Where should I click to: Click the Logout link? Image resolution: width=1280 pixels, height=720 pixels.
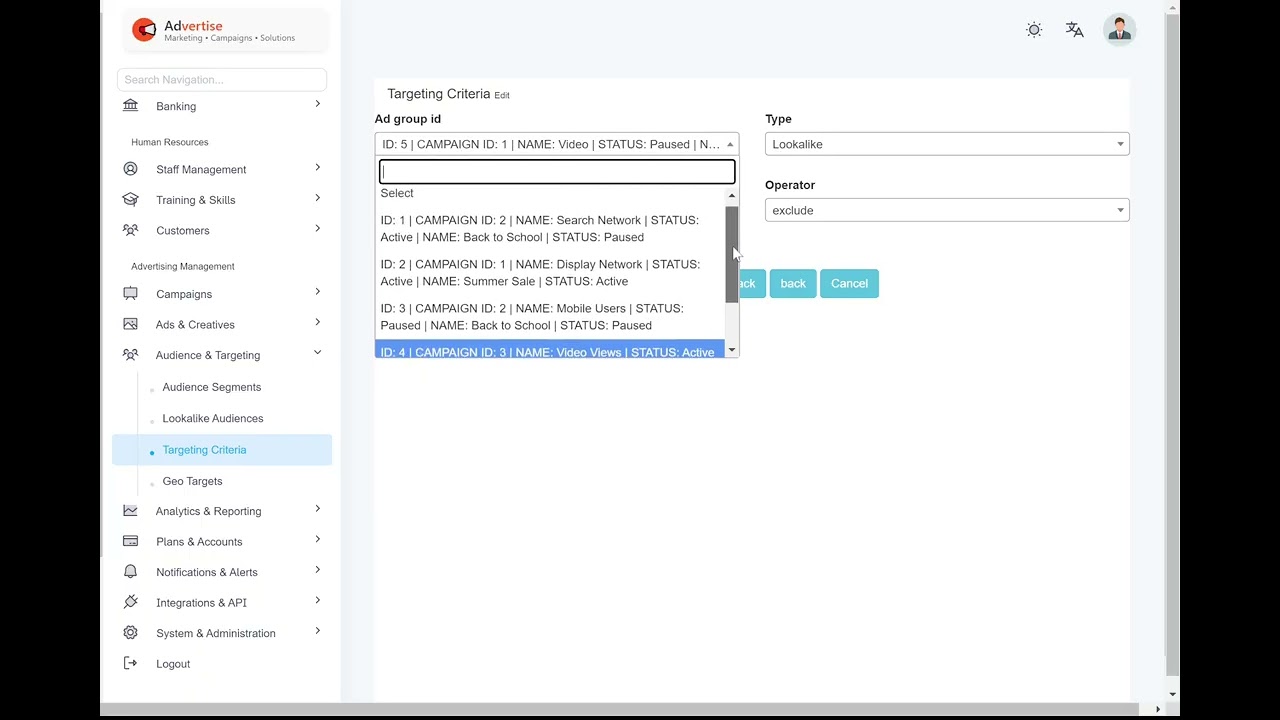coord(173,664)
